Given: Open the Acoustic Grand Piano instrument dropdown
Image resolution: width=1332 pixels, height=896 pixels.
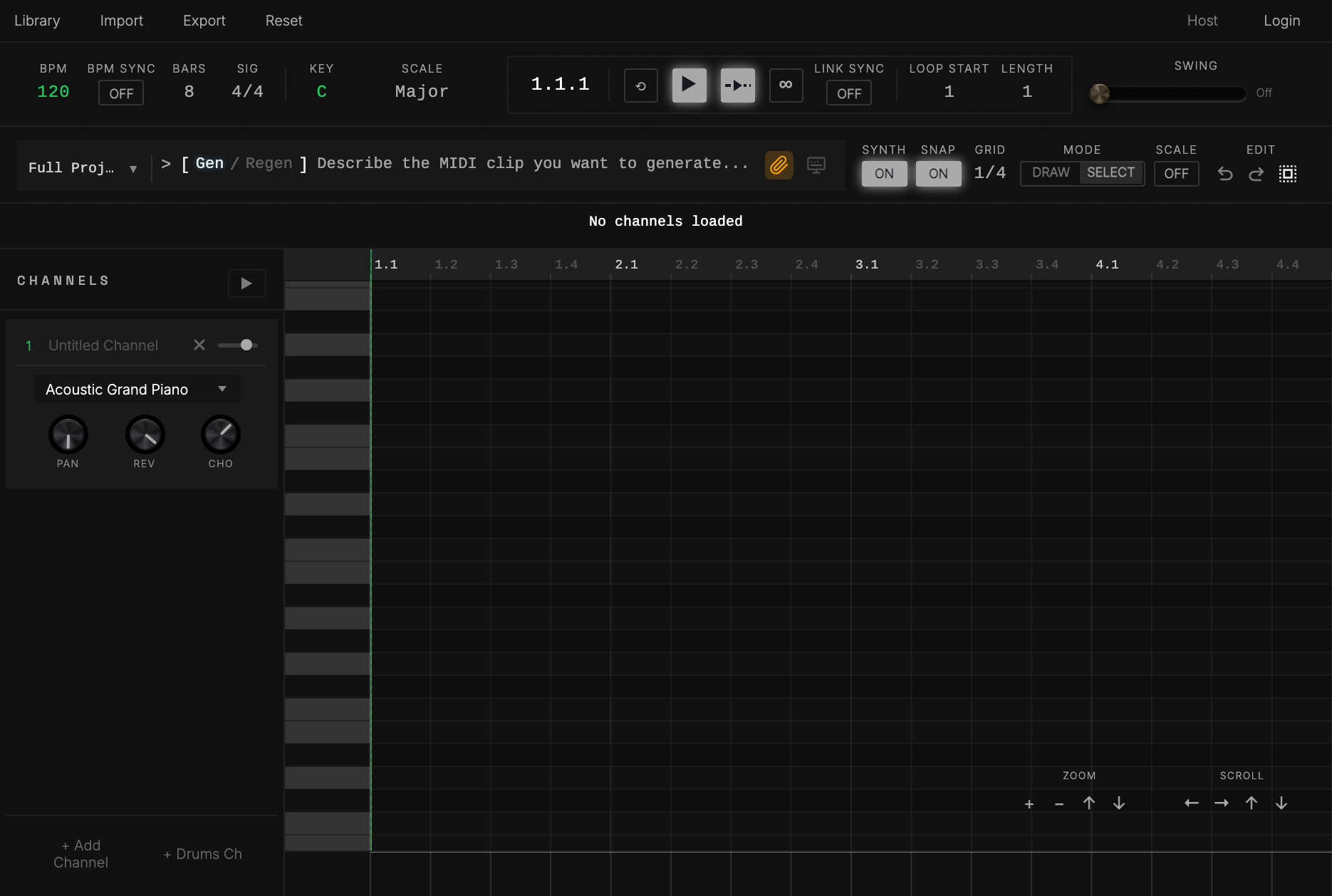Looking at the screenshot, I should (x=137, y=390).
